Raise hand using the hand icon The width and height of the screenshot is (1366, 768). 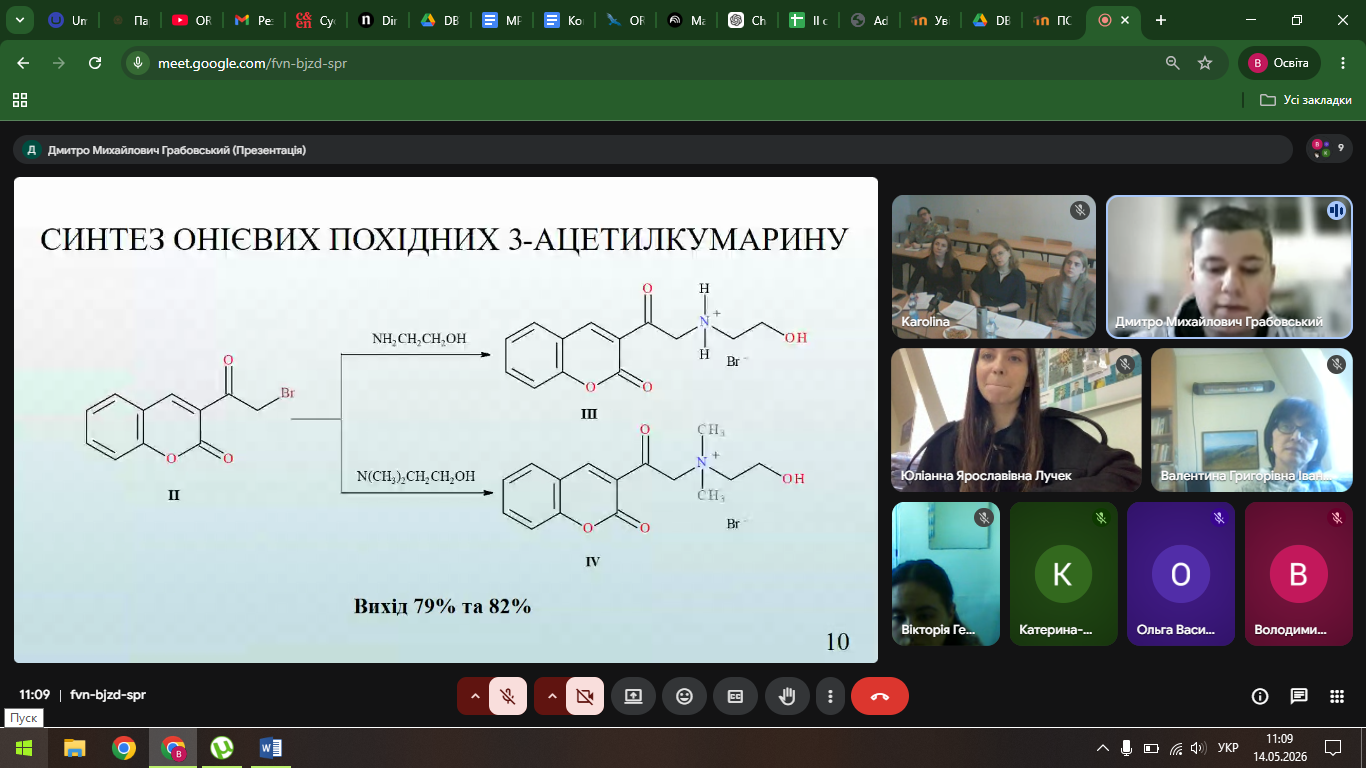787,696
